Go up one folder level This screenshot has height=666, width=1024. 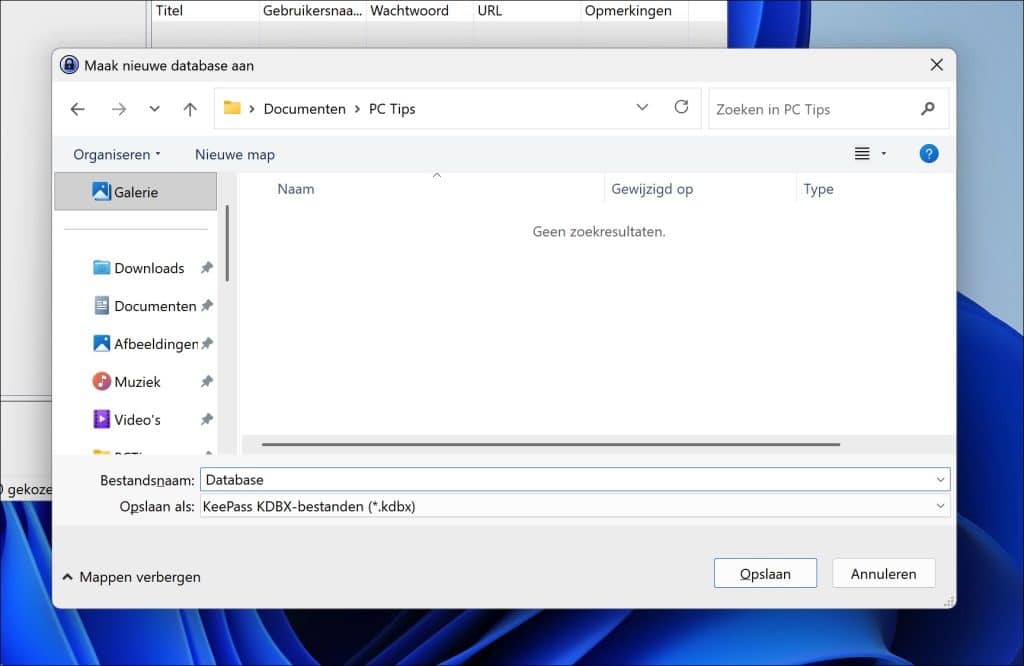point(190,109)
